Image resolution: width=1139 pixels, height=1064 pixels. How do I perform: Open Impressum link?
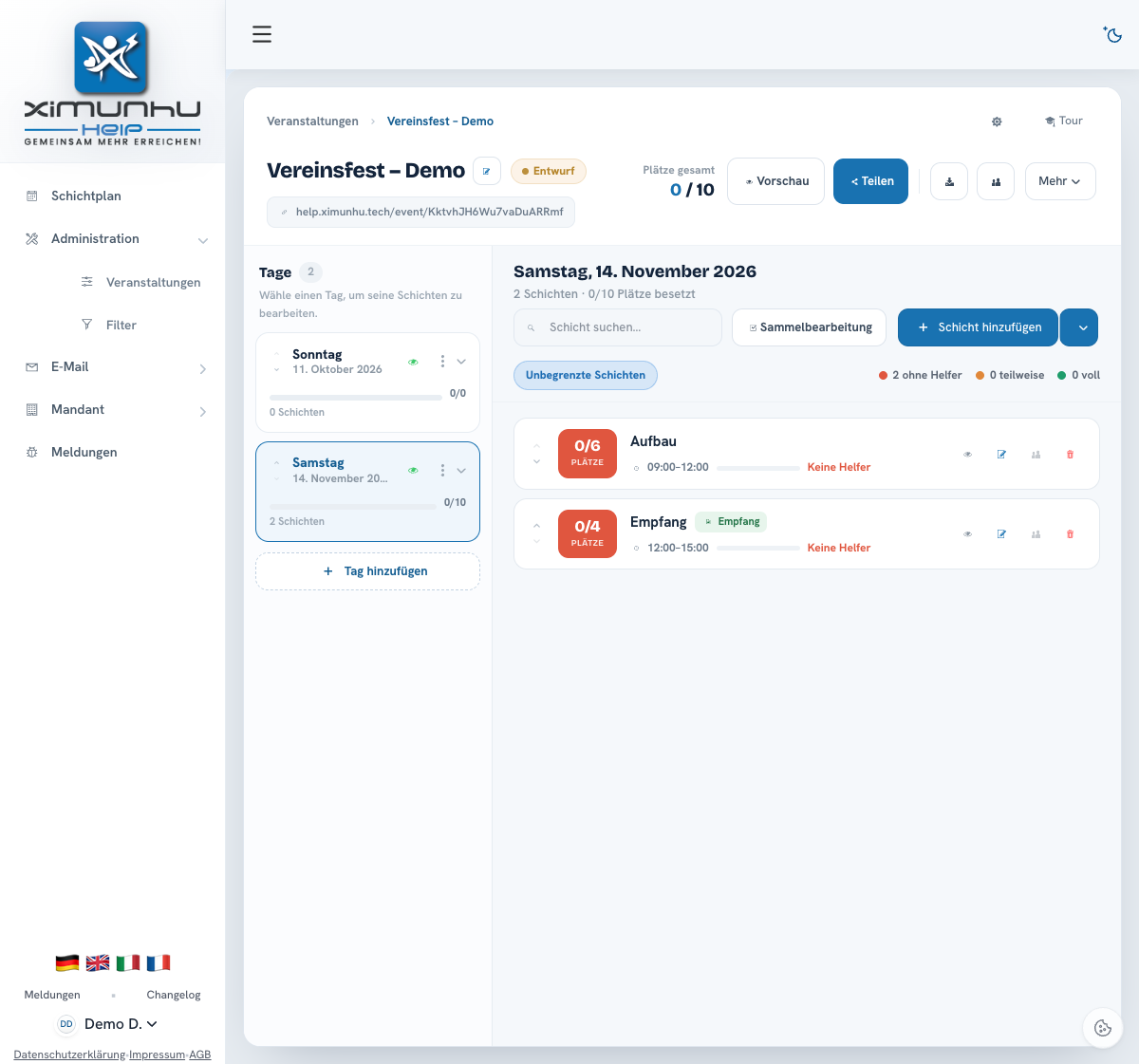click(x=157, y=1055)
